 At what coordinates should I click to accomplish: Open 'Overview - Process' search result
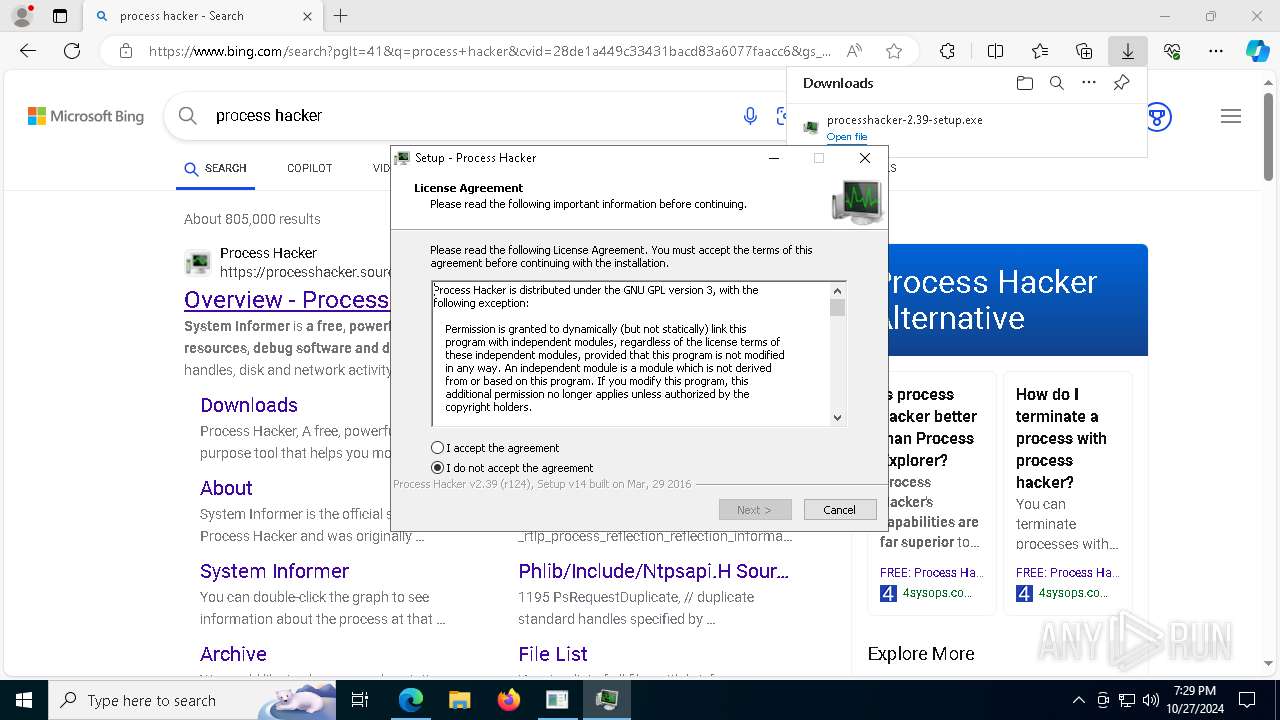click(287, 300)
